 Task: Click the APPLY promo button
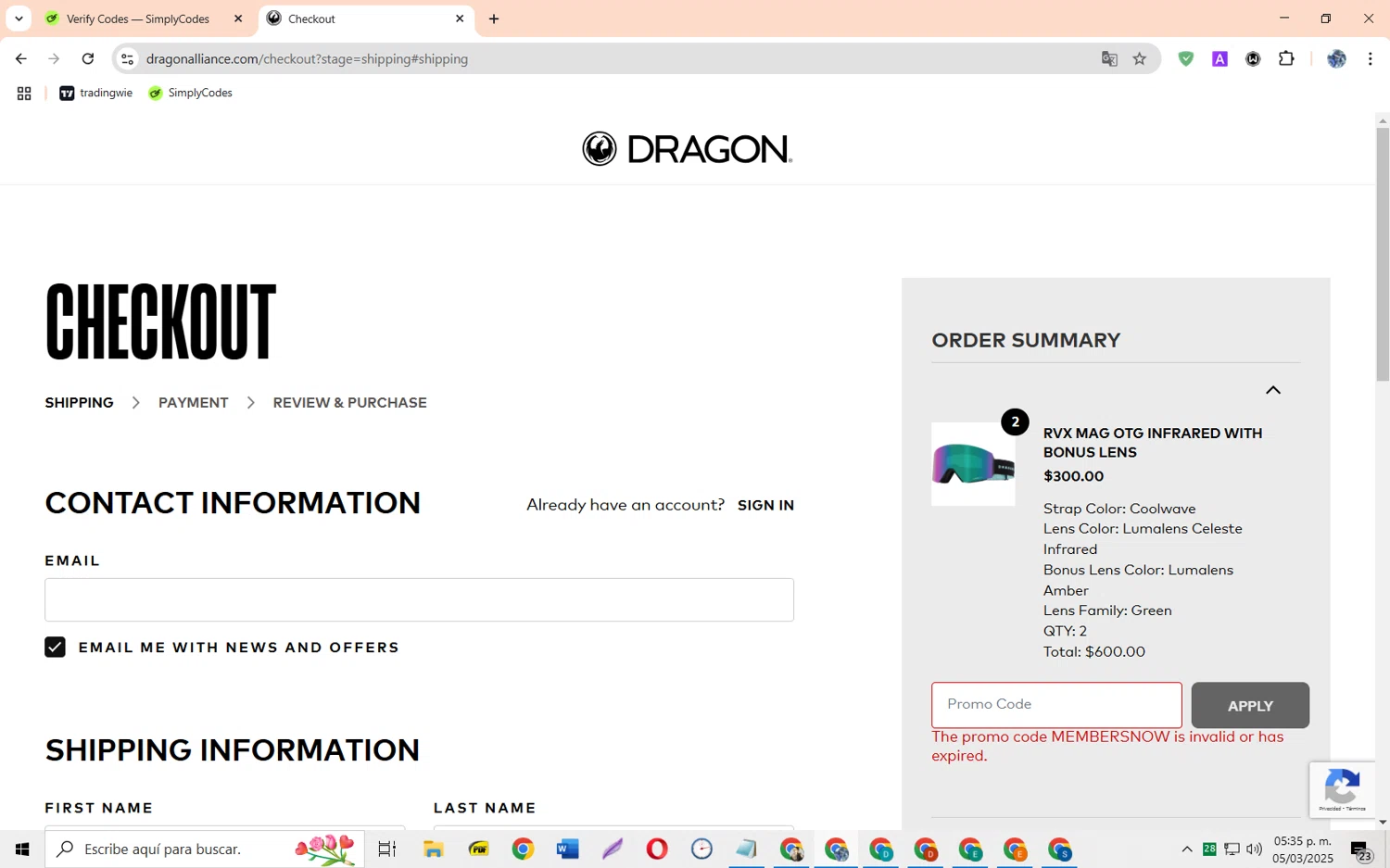tap(1250, 705)
